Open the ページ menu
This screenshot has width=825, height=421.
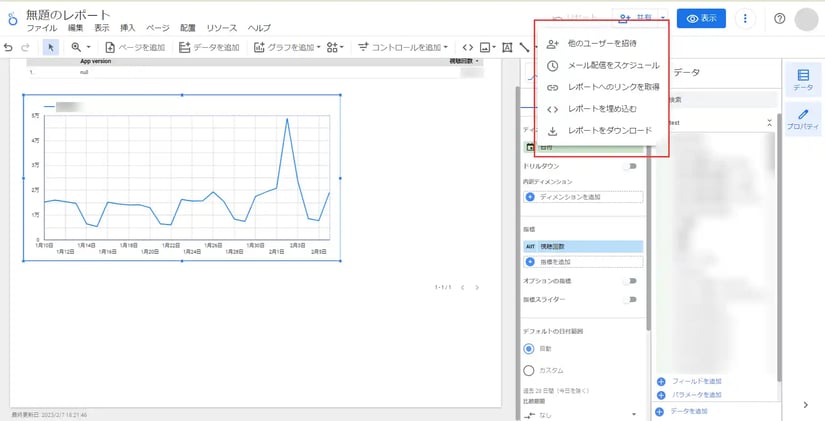pyautogui.click(x=158, y=28)
